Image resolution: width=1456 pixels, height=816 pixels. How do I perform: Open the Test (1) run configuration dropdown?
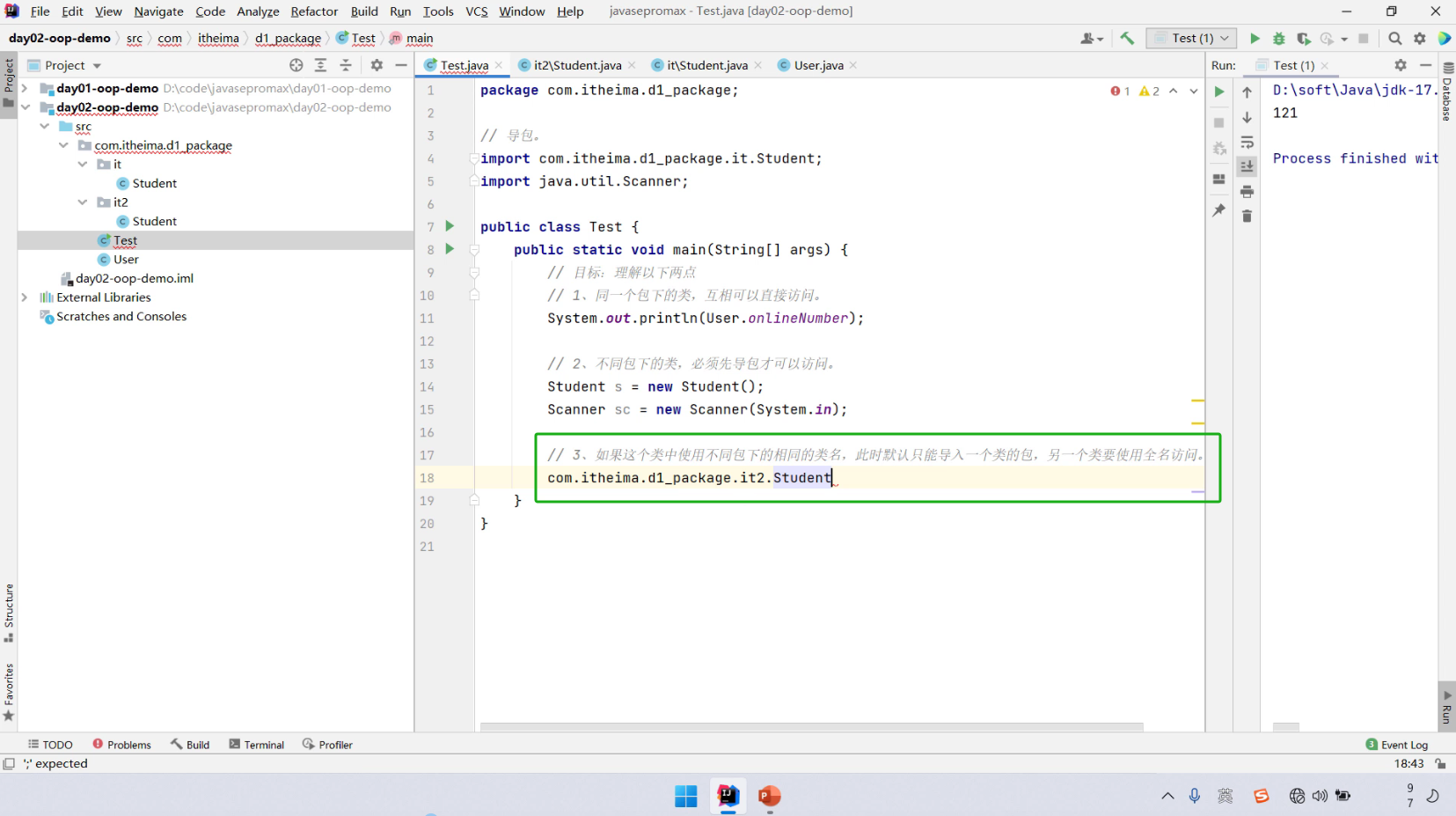(x=1192, y=39)
